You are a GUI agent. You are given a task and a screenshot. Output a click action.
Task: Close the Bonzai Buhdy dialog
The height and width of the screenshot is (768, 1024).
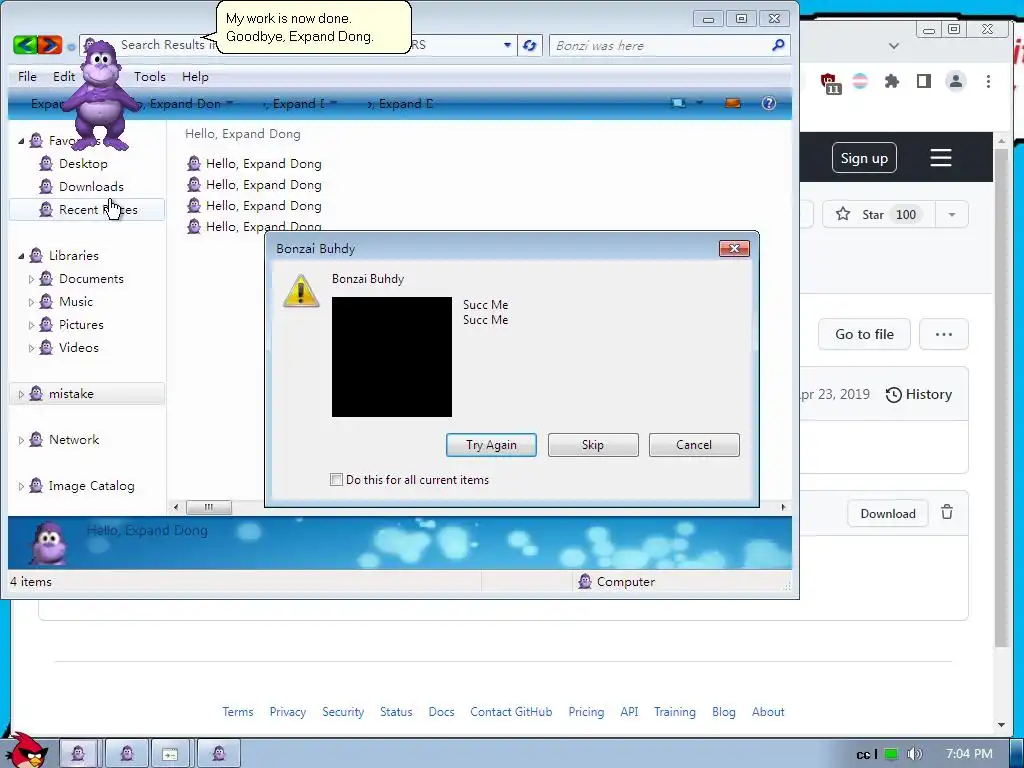(x=734, y=248)
